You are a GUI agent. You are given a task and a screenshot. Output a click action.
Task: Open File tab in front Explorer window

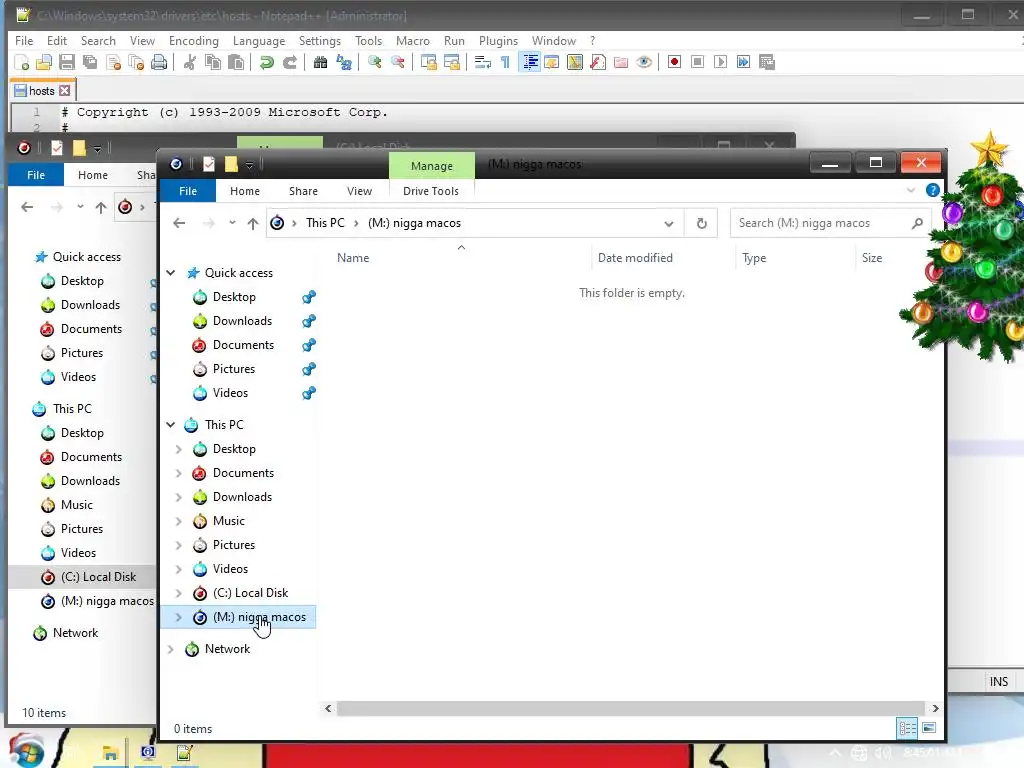(x=188, y=191)
